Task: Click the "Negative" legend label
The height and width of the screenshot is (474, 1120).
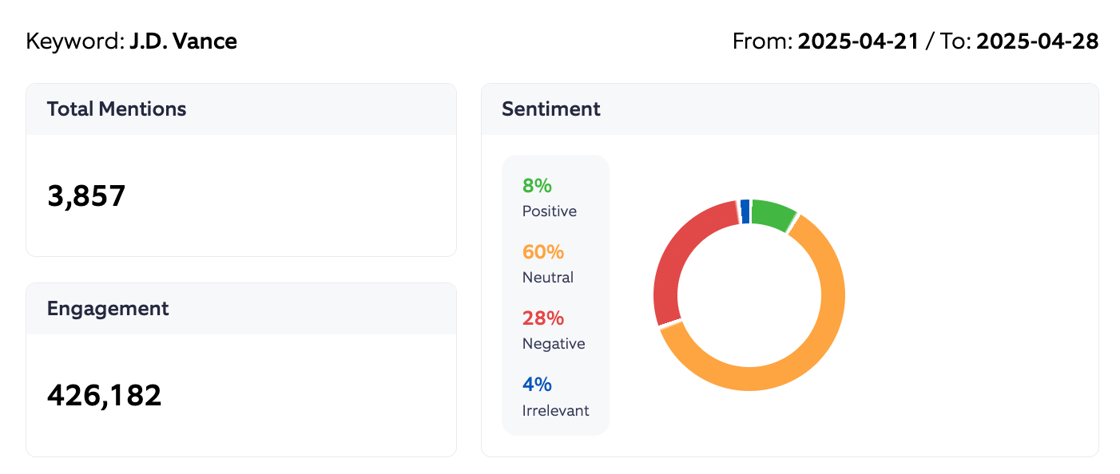Action: pos(553,344)
